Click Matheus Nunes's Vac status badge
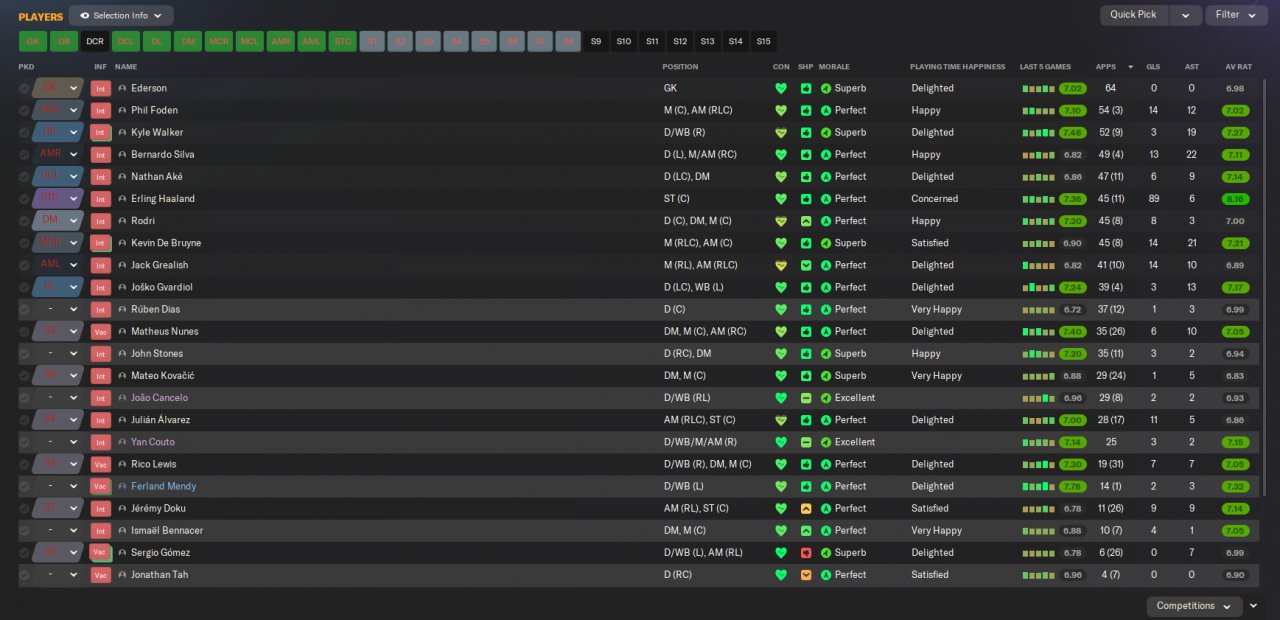Image resolution: width=1280 pixels, height=620 pixels. click(x=100, y=331)
